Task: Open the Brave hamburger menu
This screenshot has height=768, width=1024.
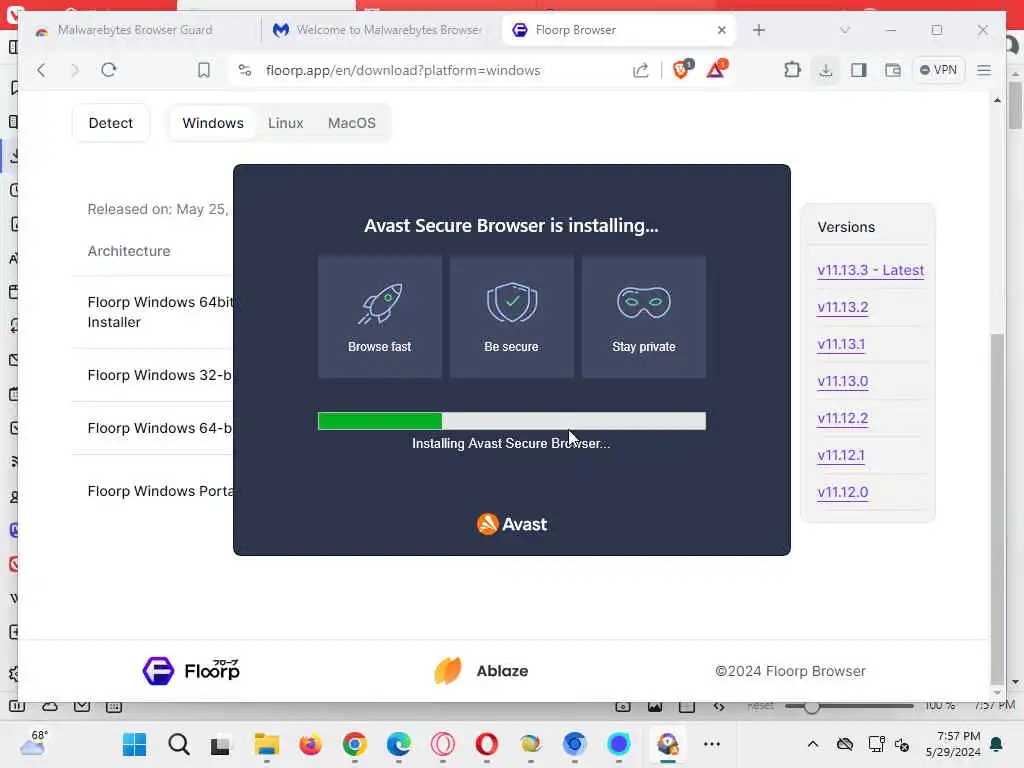Action: click(x=984, y=70)
